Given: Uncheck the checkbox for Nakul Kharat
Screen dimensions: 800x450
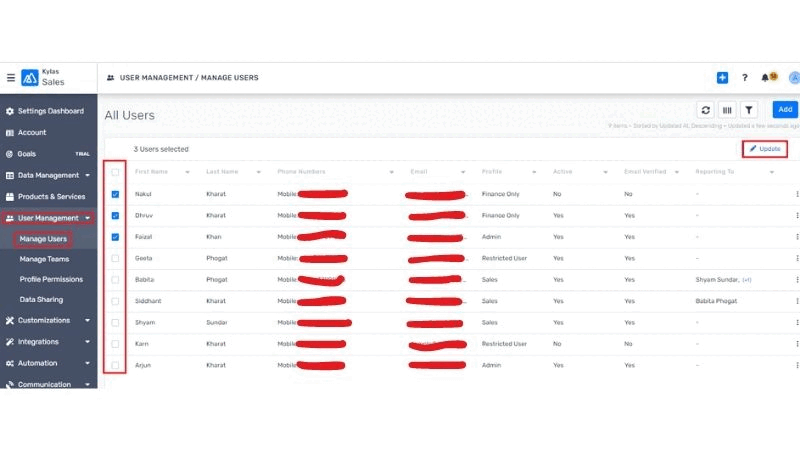Looking at the screenshot, I should (116, 194).
